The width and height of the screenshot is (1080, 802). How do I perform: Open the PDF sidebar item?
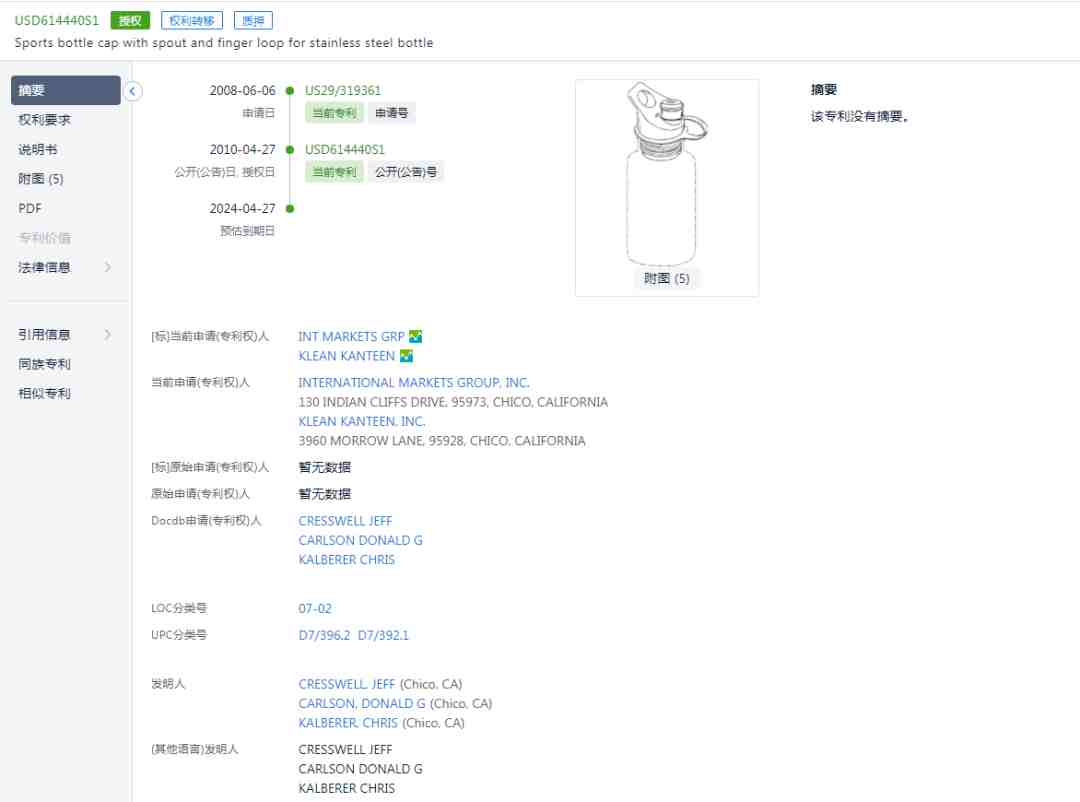coord(30,208)
